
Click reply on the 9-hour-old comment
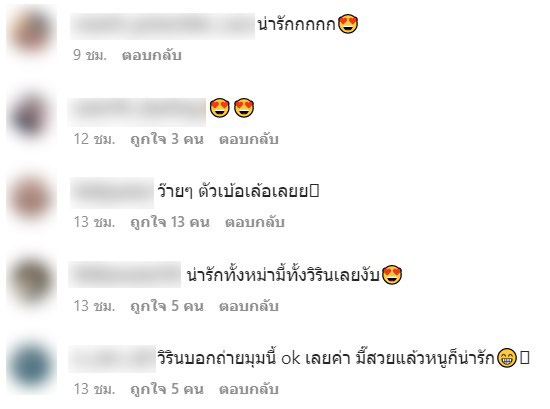(x=152, y=55)
